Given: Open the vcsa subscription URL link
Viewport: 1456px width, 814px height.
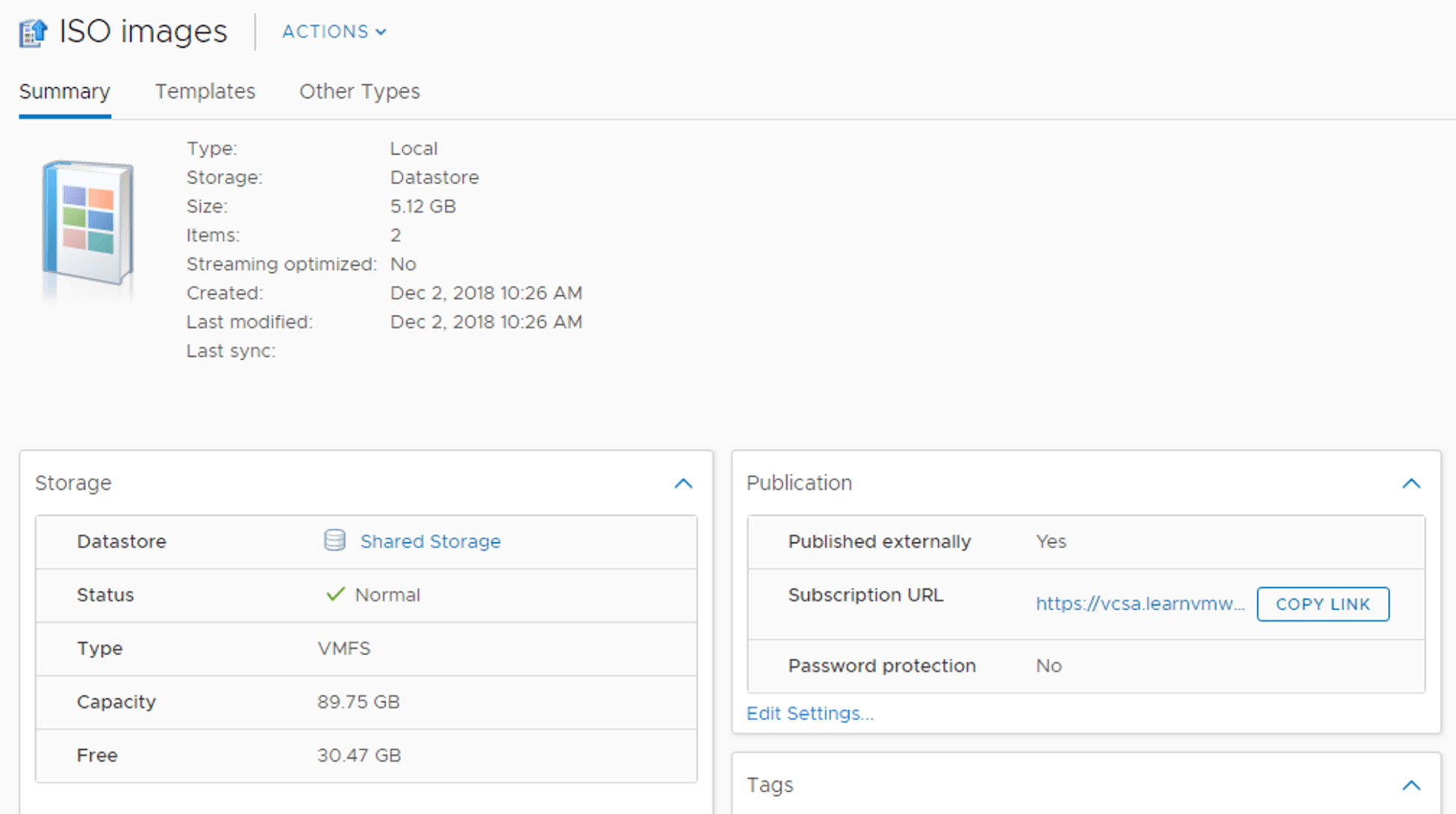Looking at the screenshot, I should pos(1139,603).
